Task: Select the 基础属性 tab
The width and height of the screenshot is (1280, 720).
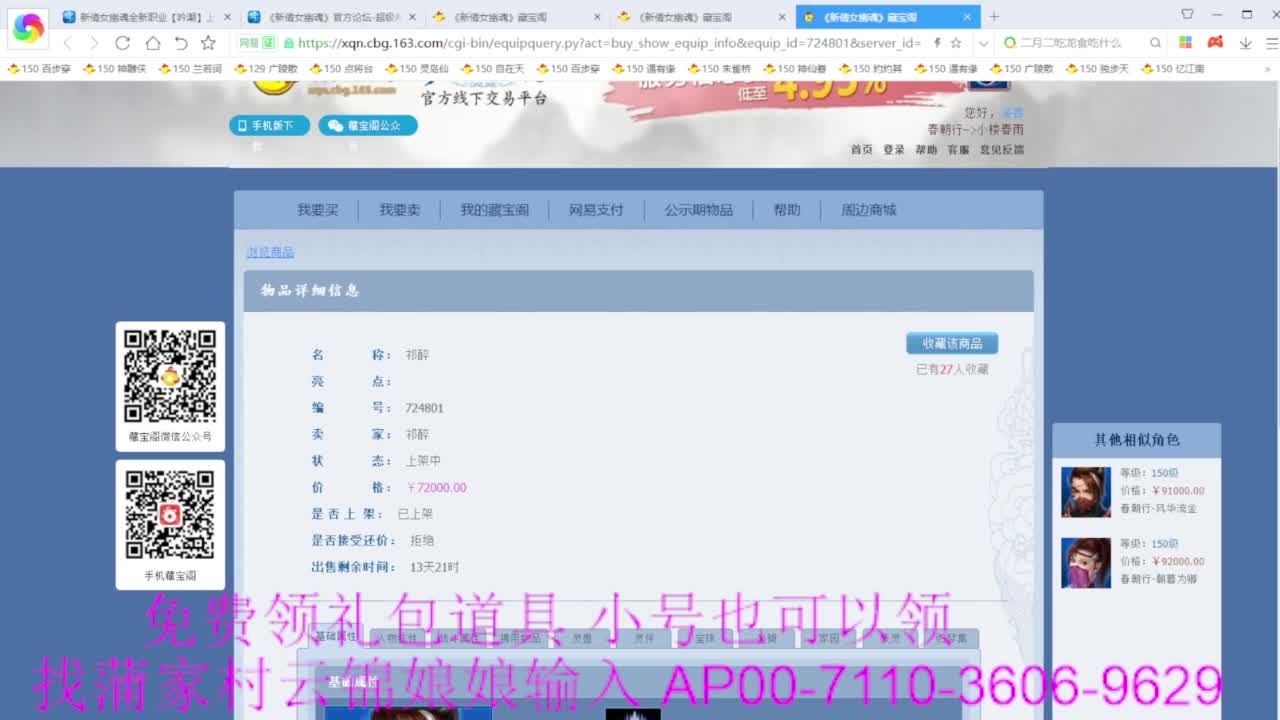Action: [x=336, y=636]
